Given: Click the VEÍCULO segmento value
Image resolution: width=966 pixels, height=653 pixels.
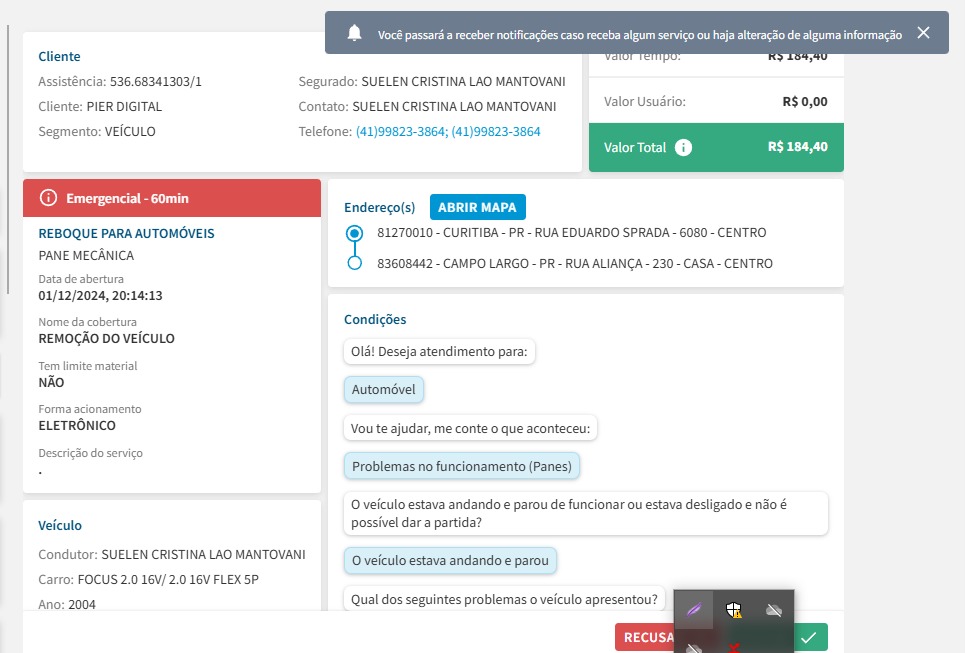Looking at the screenshot, I should pyautogui.click(x=130, y=131).
